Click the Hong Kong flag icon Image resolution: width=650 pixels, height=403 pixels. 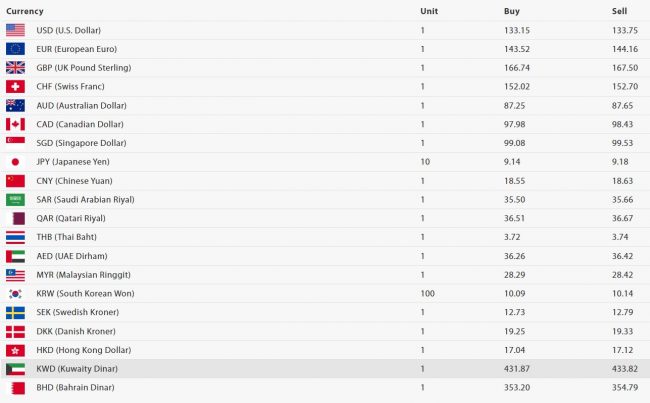pos(15,350)
